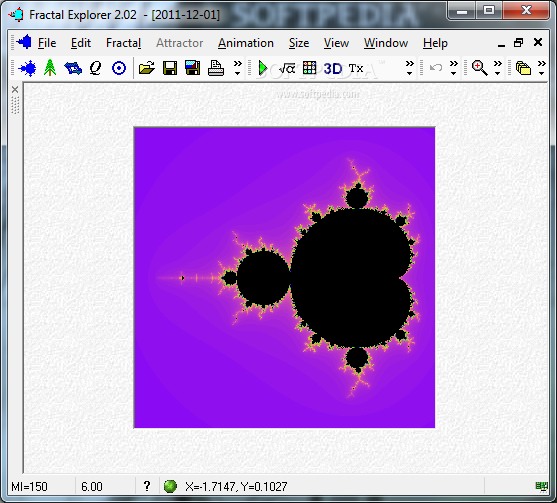This screenshot has width=557, height=503.
Task: Select the magnifier zoom-in tool
Action: [x=479, y=68]
